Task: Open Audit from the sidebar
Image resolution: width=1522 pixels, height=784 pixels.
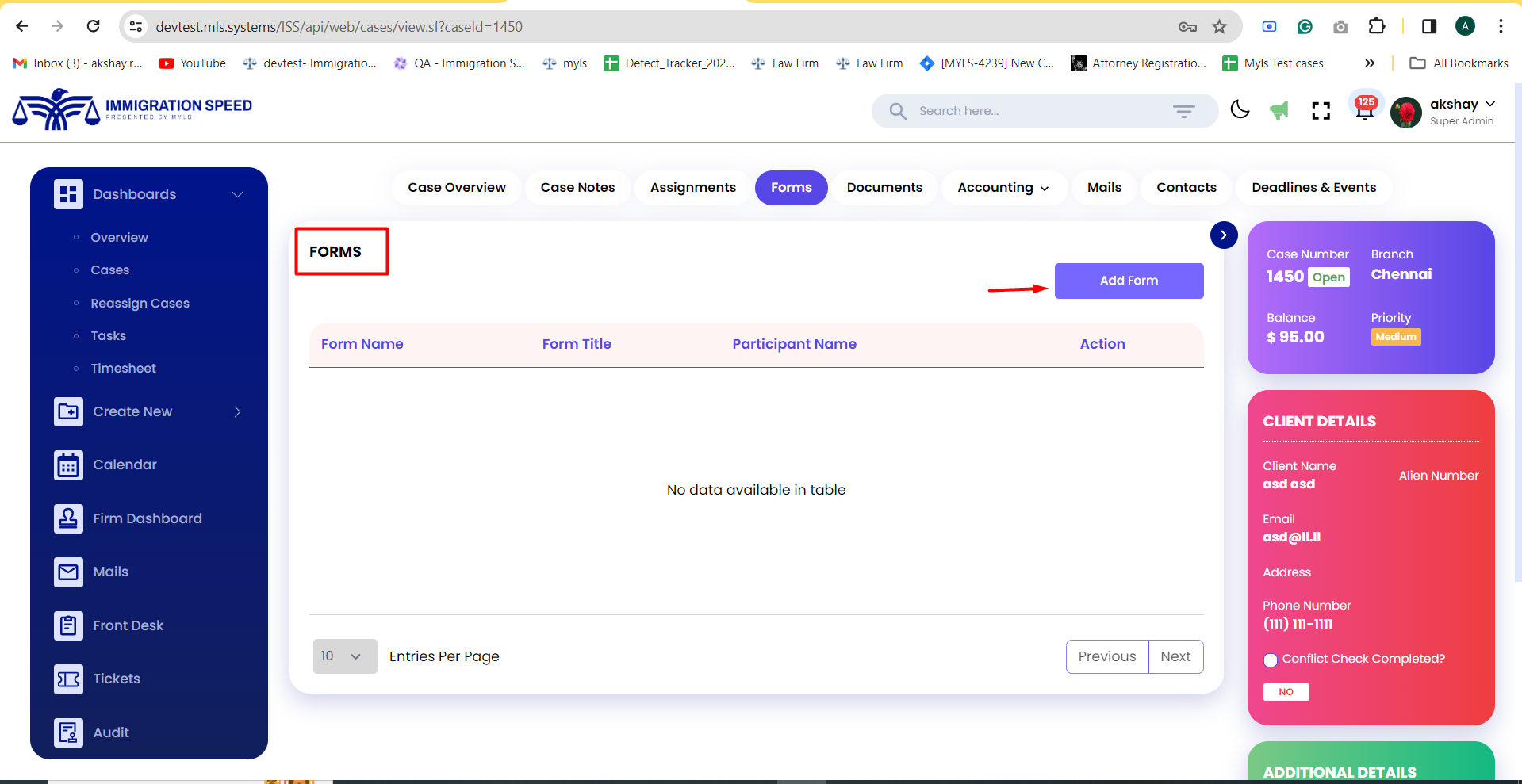Action: 110,732
